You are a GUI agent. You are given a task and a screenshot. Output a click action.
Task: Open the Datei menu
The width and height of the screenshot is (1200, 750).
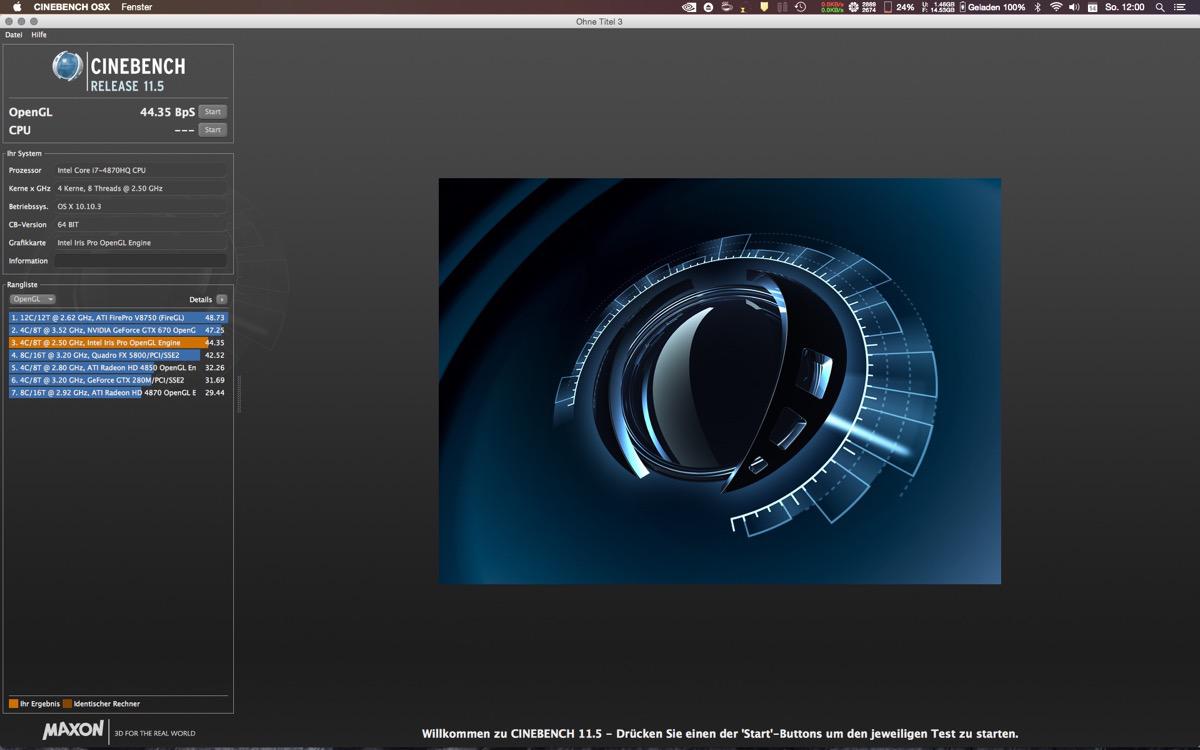tap(13, 35)
